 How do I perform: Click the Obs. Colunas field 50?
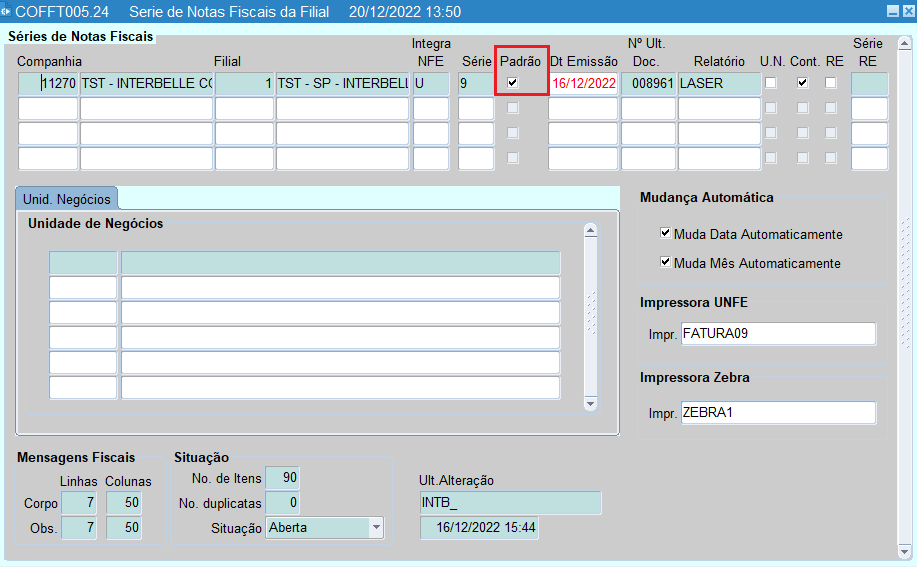(123, 527)
